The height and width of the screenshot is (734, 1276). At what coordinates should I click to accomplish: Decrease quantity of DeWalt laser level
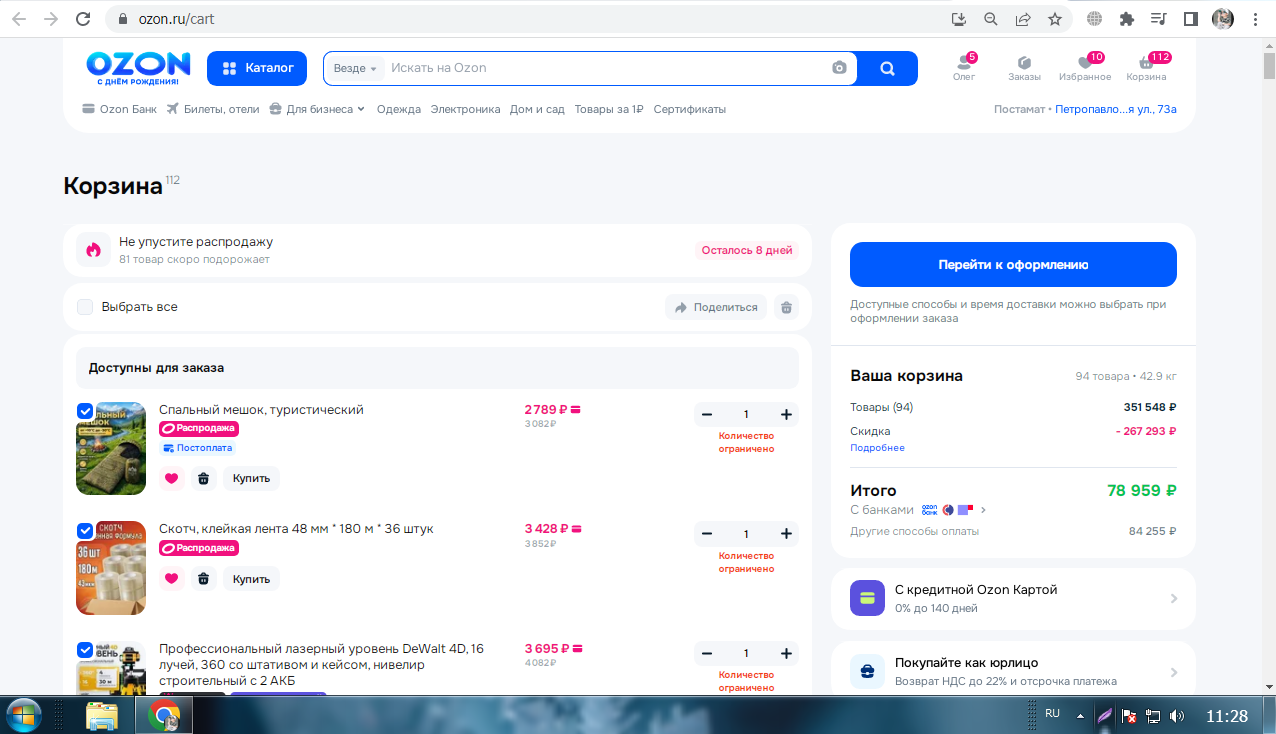(x=707, y=653)
